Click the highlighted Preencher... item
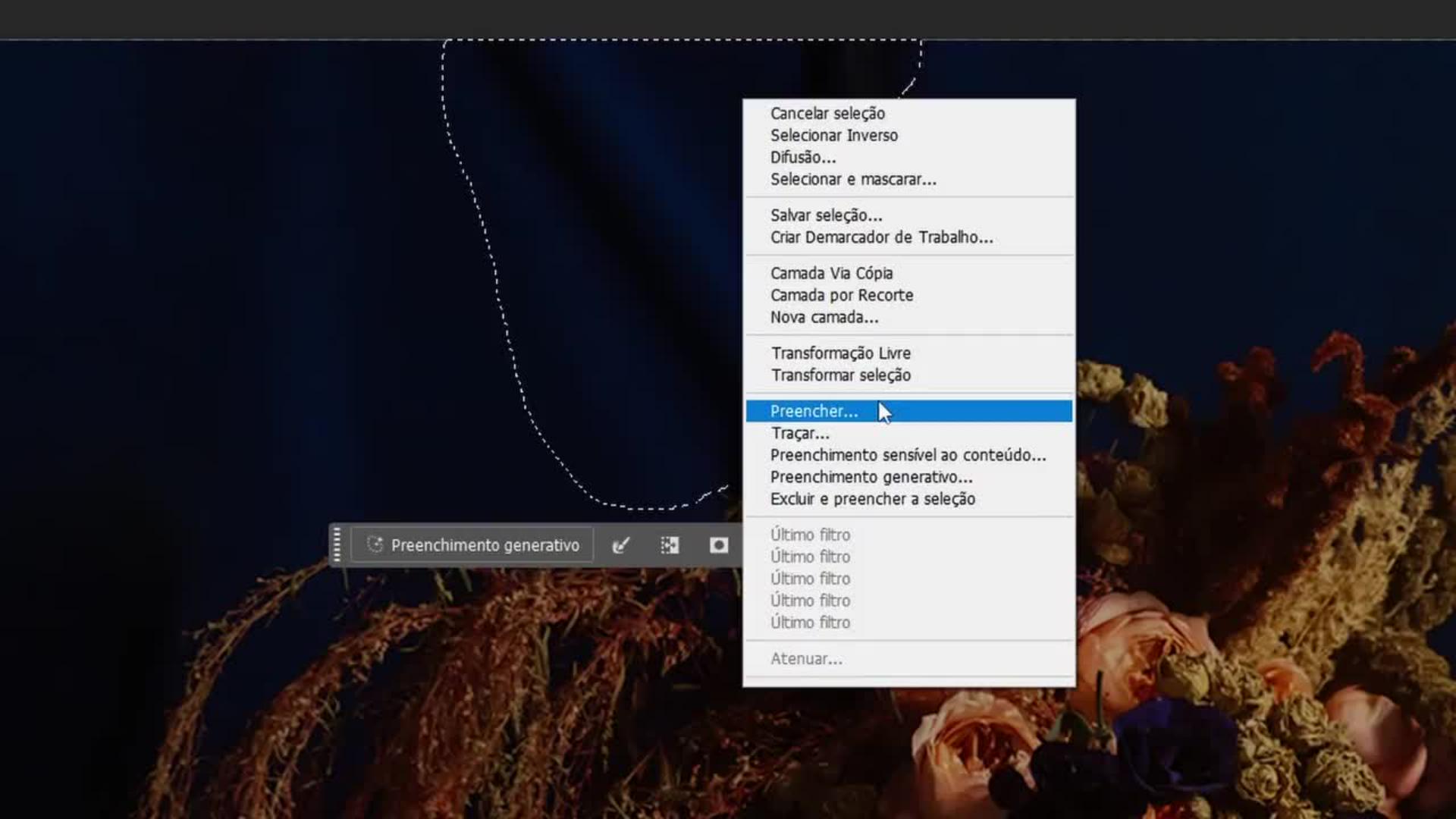Screen dimensions: 1456x819 tap(814, 411)
